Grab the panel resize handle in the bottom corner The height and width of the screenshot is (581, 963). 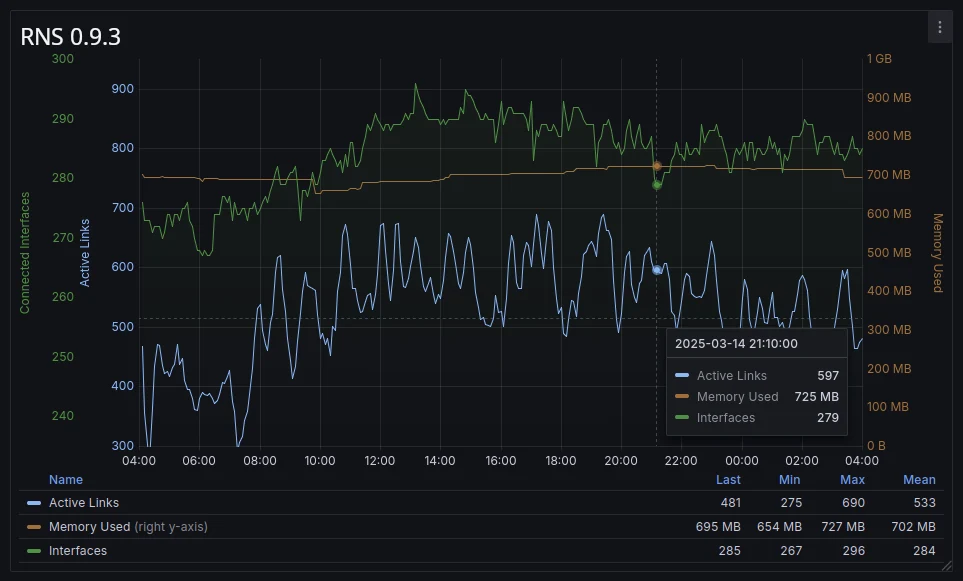[x=946, y=566]
